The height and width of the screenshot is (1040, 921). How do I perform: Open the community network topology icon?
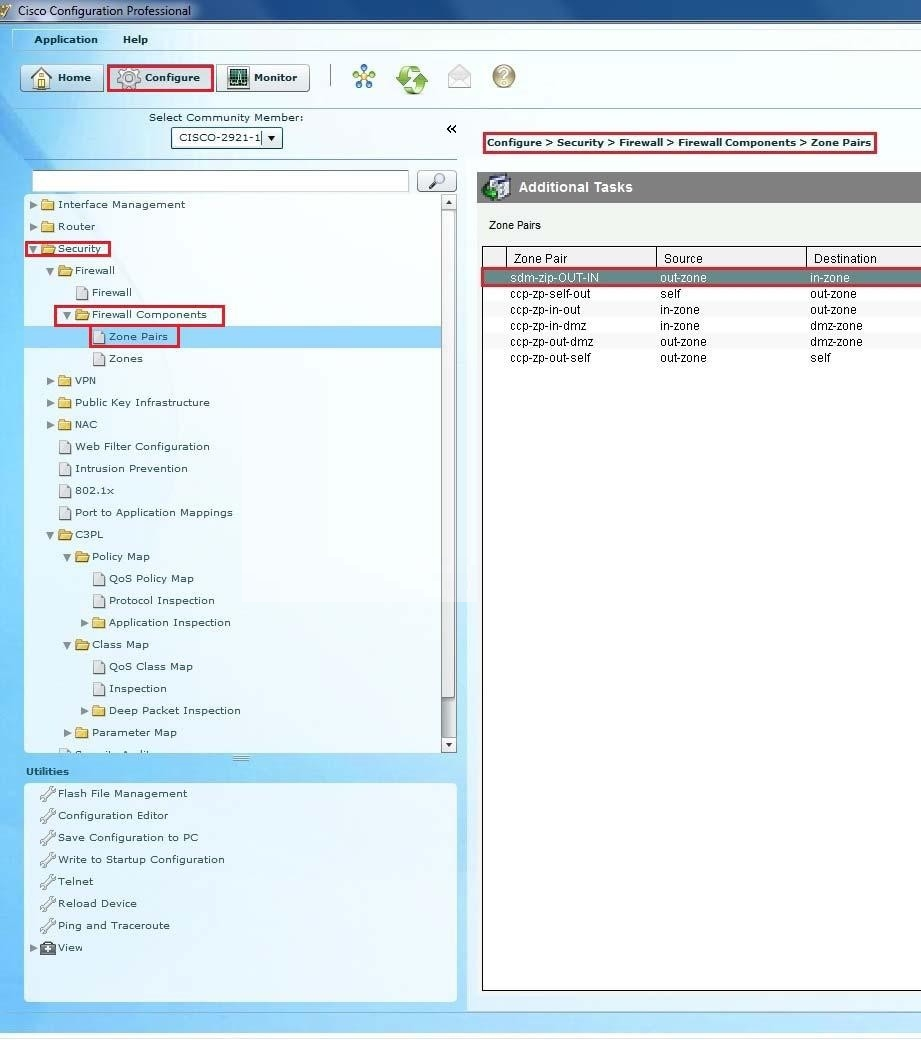[x=363, y=77]
